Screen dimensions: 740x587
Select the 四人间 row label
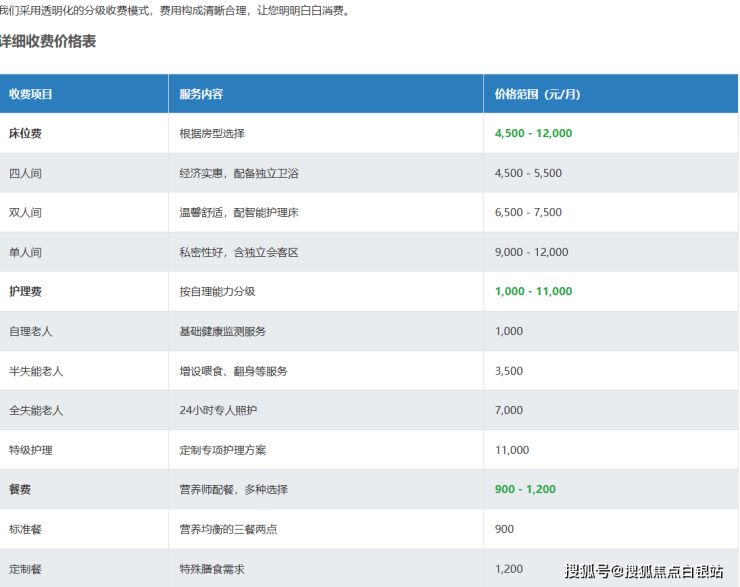25,173
